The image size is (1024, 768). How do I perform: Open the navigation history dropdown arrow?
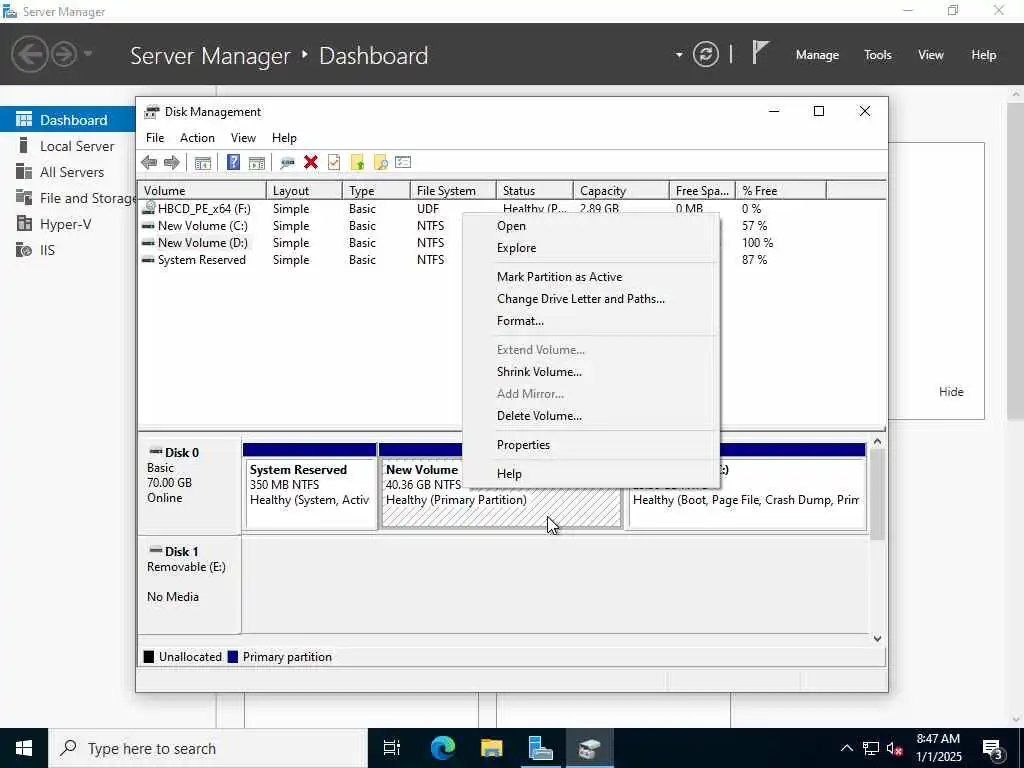click(x=88, y=54)
